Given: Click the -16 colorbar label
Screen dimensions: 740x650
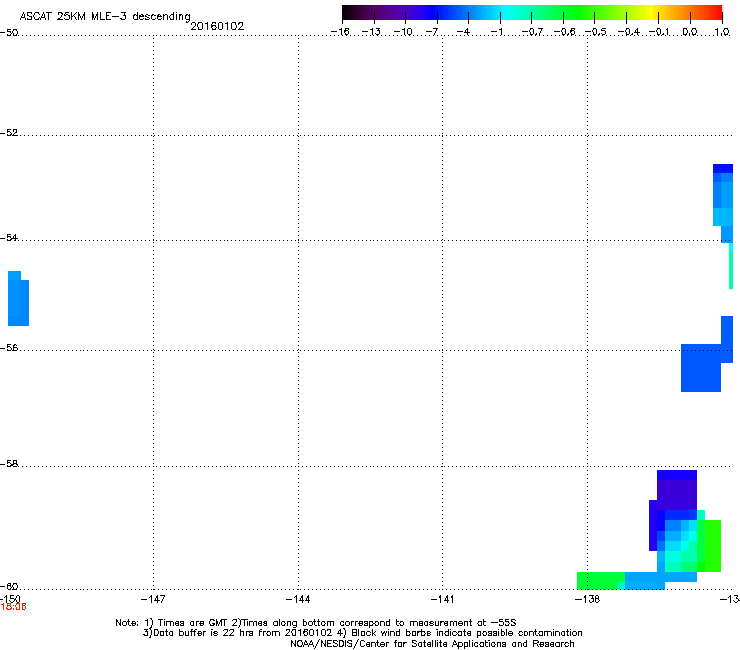Looking at the screenshot, I should 340,32.
